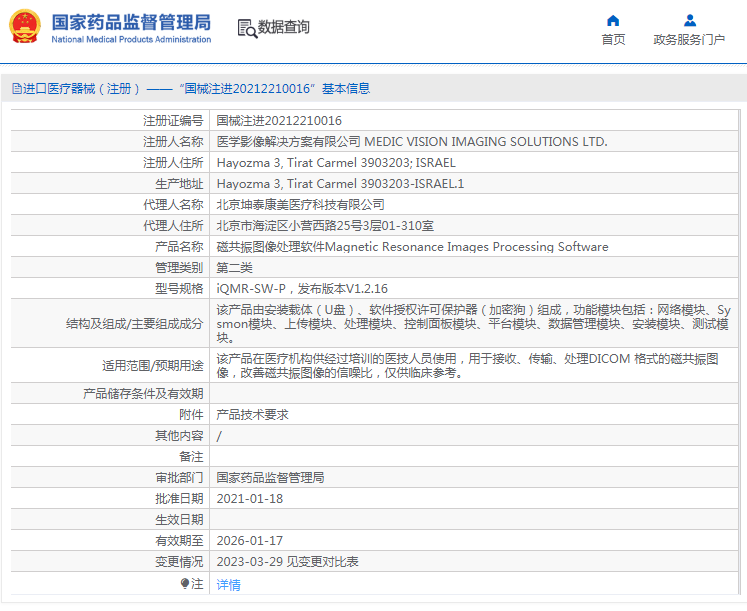Open the 数据查询 search icon
Screen dimensions: 747x611
(247, 29)
